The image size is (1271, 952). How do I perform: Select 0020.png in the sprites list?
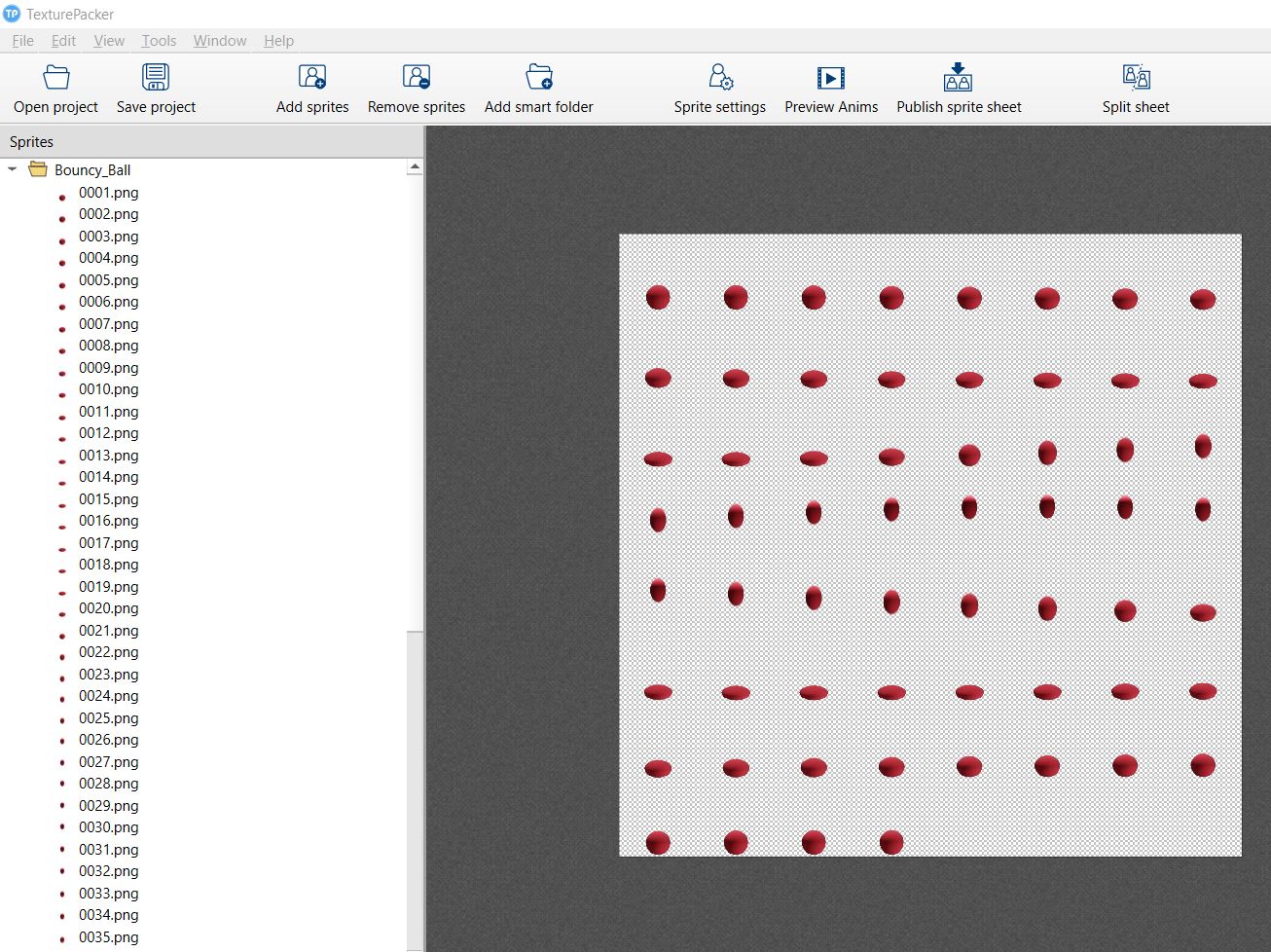(x=108, y=608)
